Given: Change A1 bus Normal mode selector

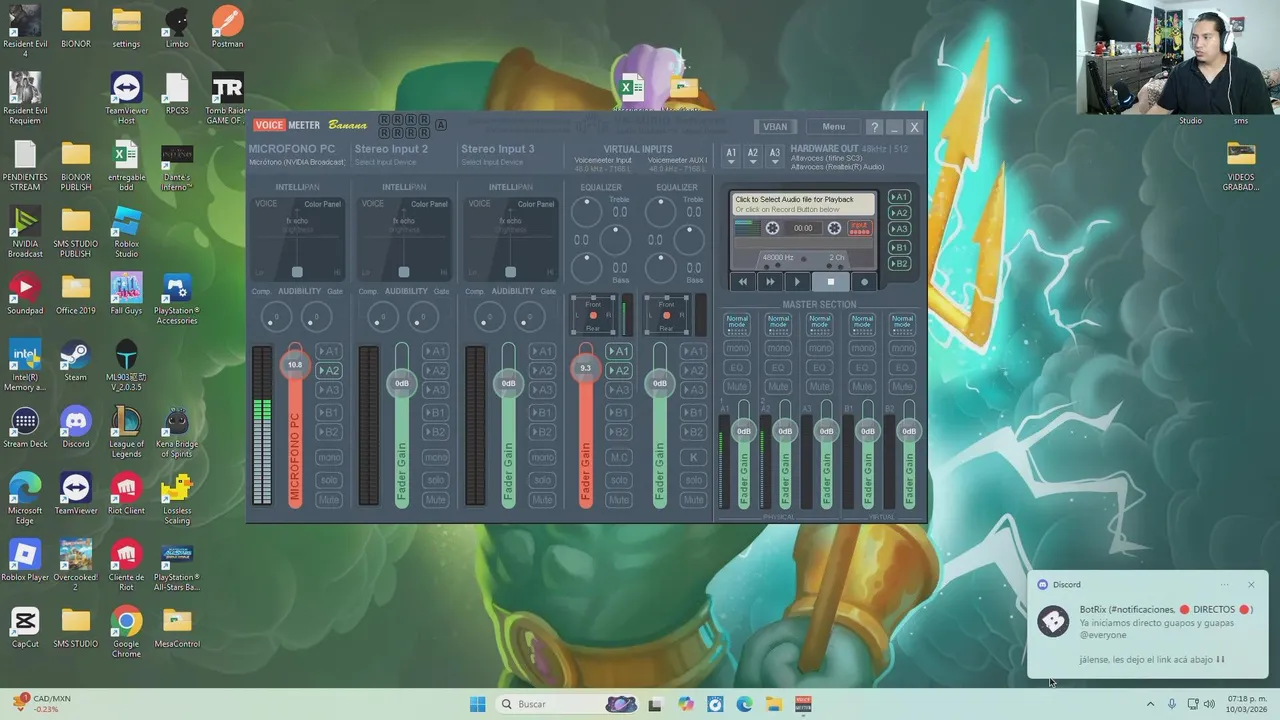Looking at the screenshot, I should (x=737, y=324).
